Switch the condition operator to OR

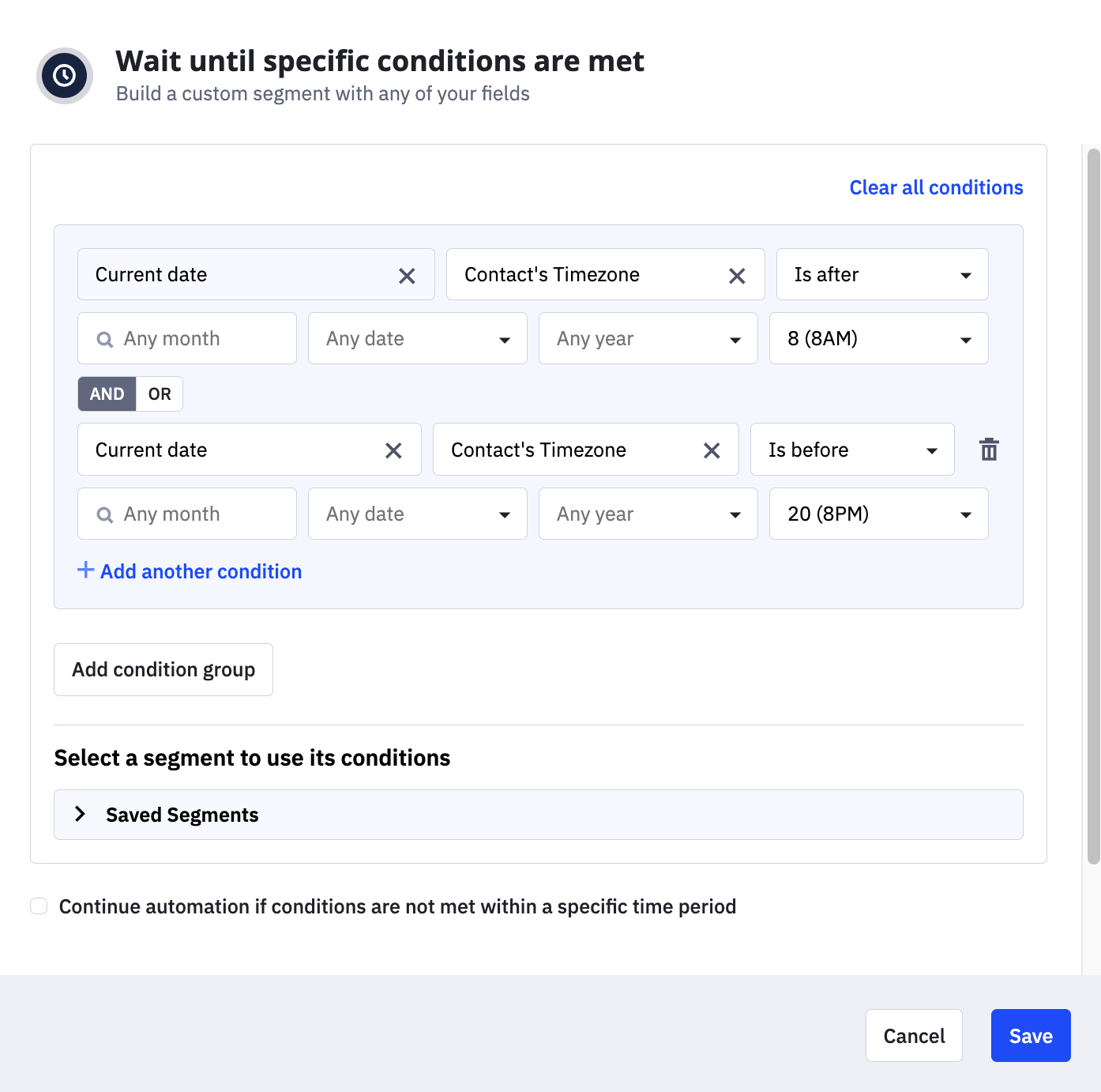pos(160,394)
